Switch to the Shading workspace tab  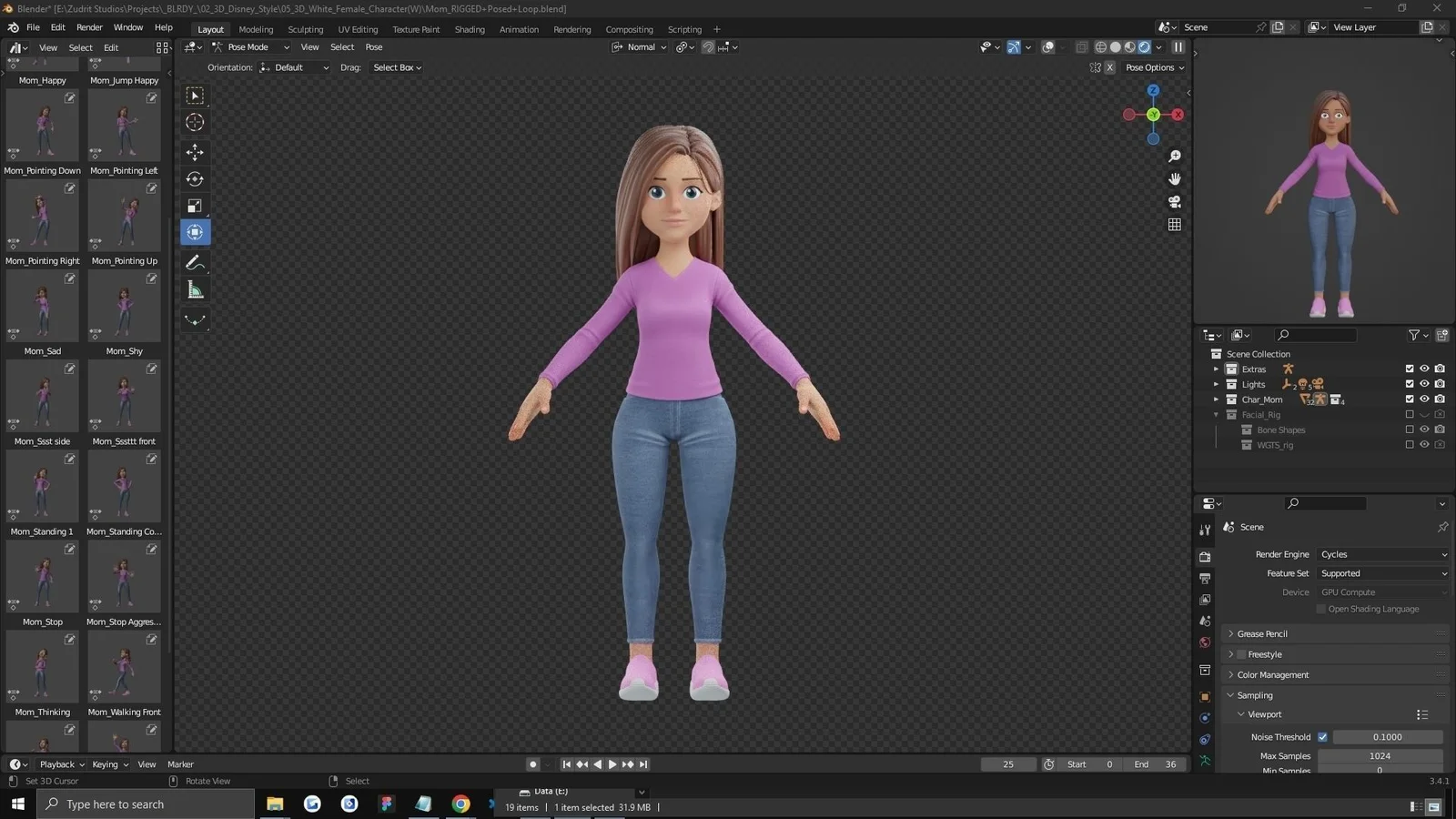click(x=470, y=28)
